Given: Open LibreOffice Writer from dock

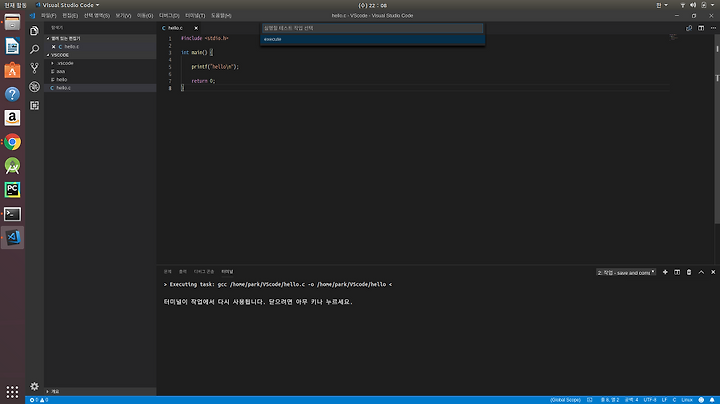Looking at the screenshot, I should coord(12,46).
